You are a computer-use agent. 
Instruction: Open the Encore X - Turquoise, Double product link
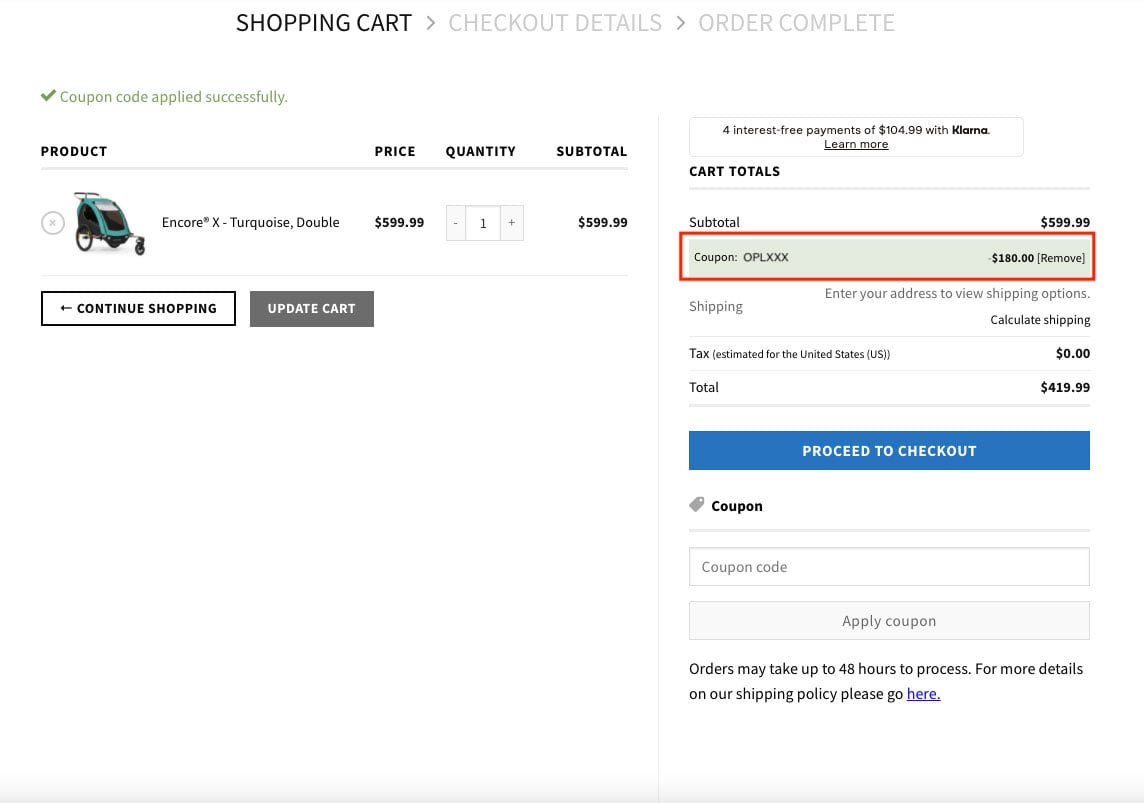pyautogui.click(x=250, y=222)
